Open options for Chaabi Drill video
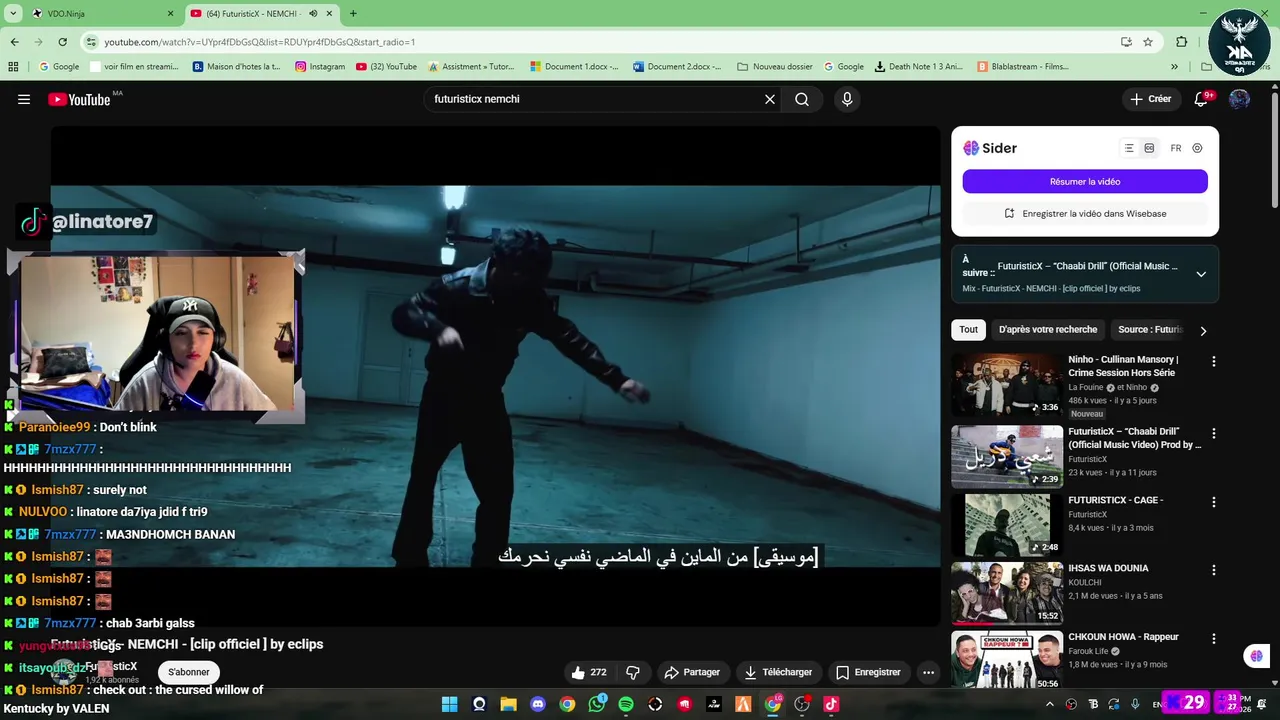 [x=1214, y=433]
